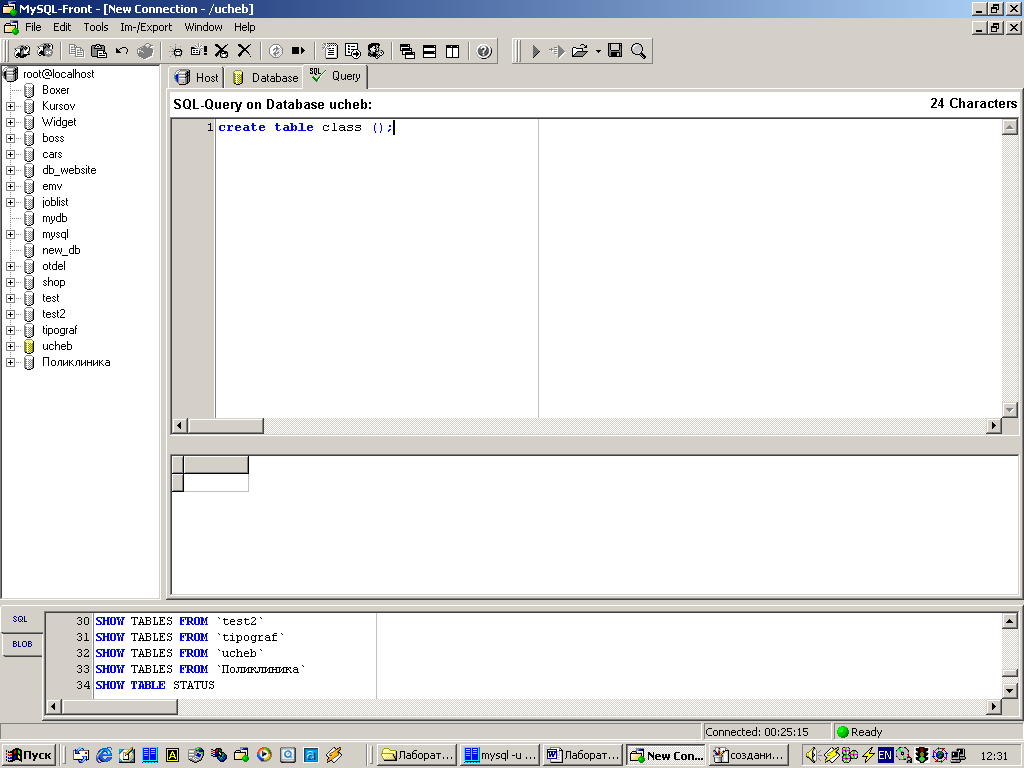Select root@localhost in the tree
Image resolution: width=1024 pixels, height=768 pixels.
click(x=58, y=74)
